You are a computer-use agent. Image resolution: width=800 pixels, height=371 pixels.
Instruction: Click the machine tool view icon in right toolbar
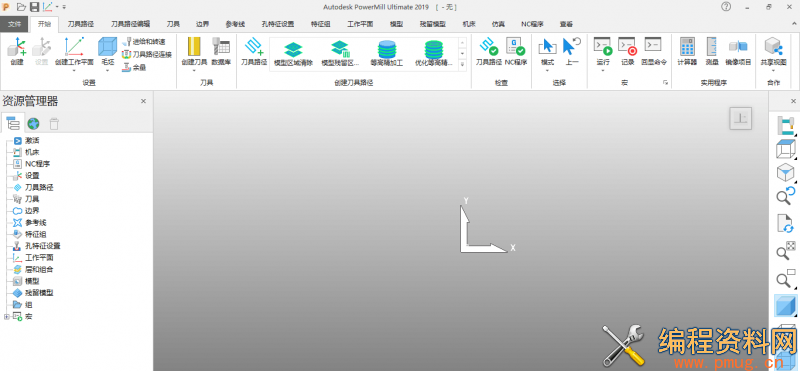pos(785,126)
